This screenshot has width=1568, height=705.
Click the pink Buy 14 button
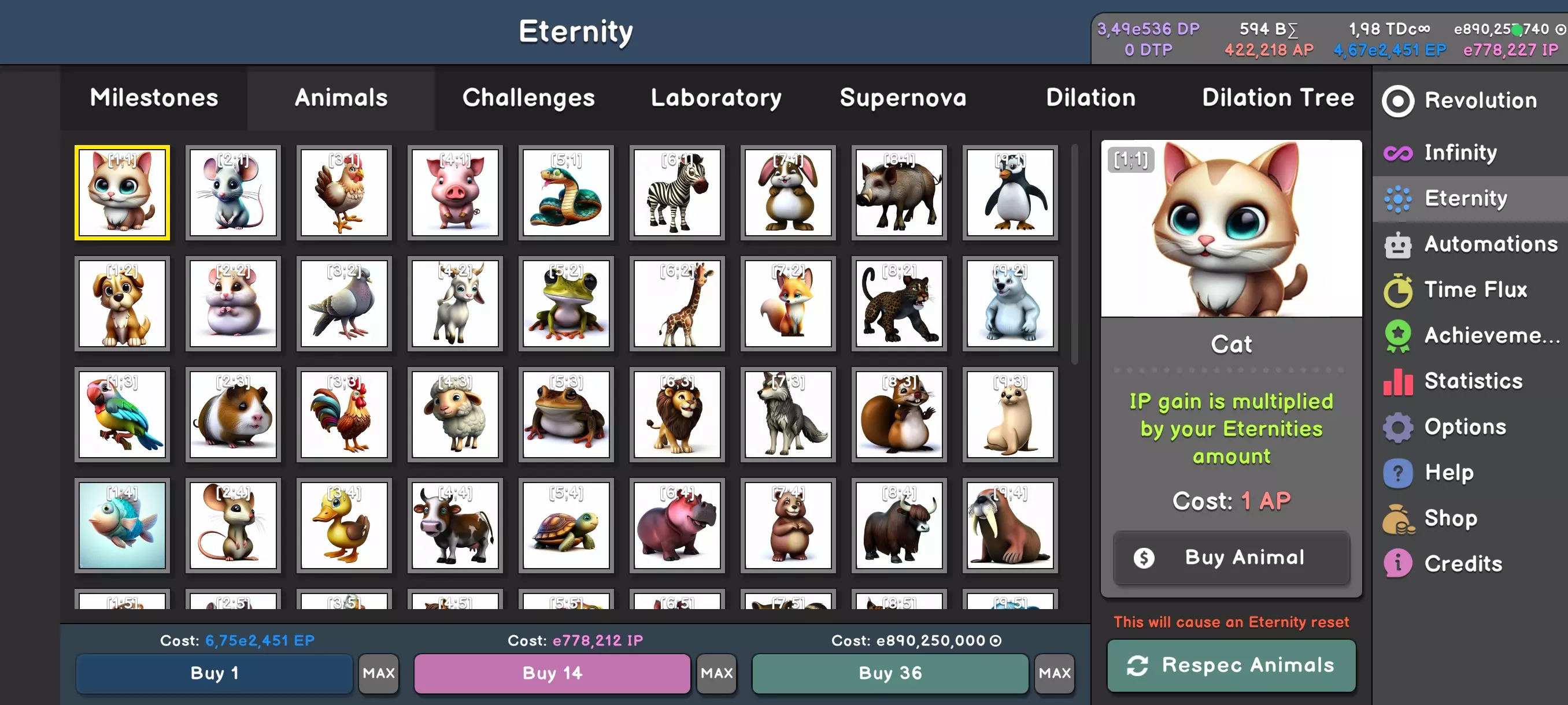[x=552, y=673]
